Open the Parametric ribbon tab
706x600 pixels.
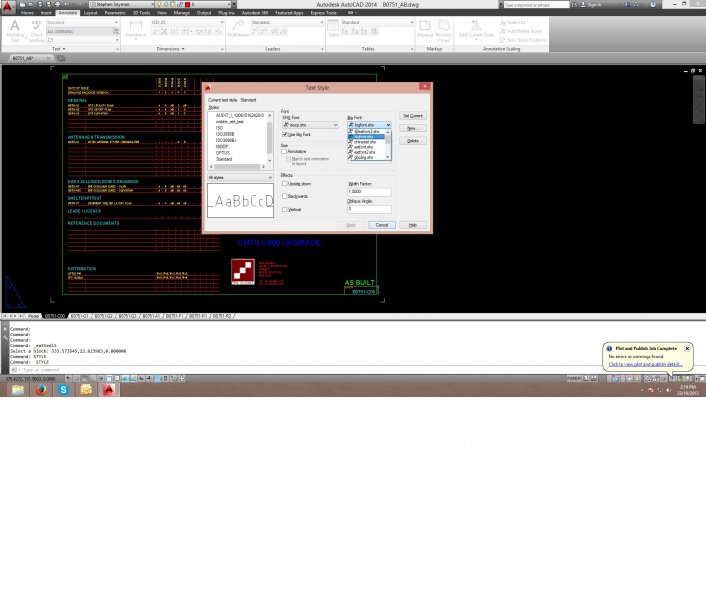coord(115,13)
